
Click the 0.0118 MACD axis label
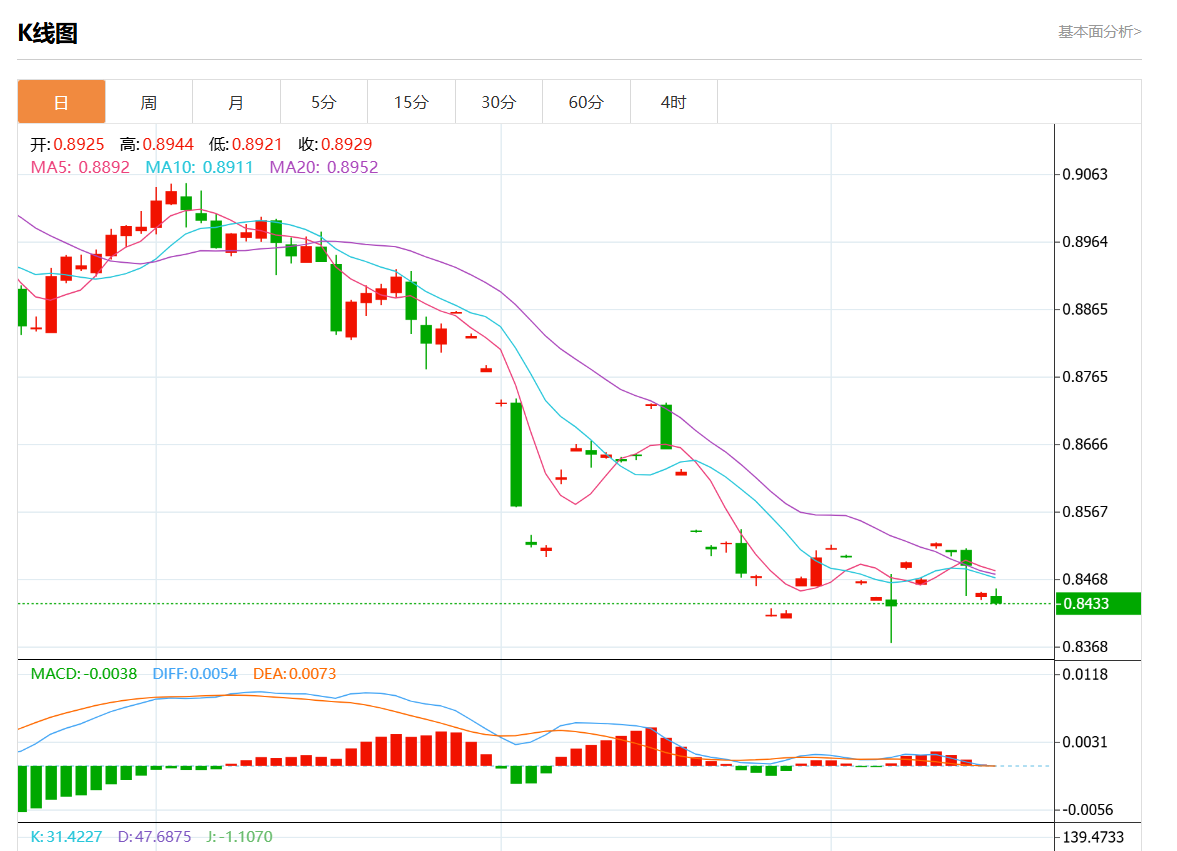[x=1085, y=674]
